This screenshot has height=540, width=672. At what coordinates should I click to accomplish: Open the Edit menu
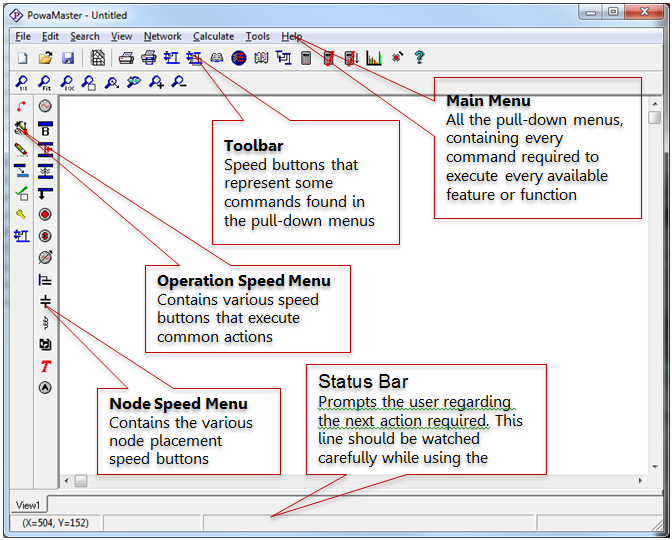pos(50,36)
